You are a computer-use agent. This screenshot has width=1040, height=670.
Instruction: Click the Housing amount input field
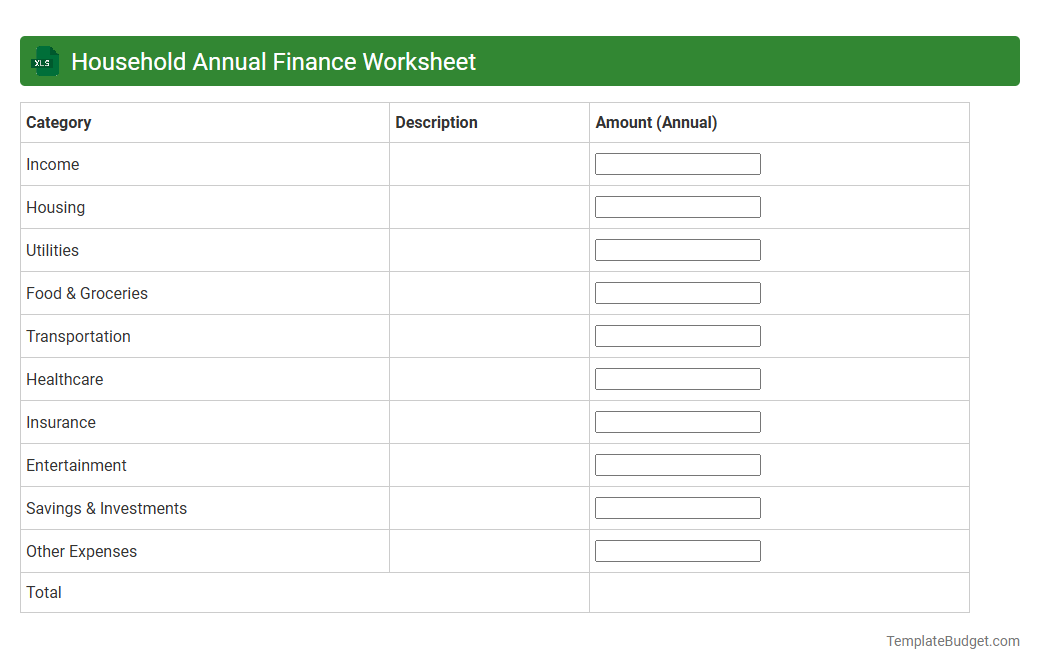(x=677, y=206)
